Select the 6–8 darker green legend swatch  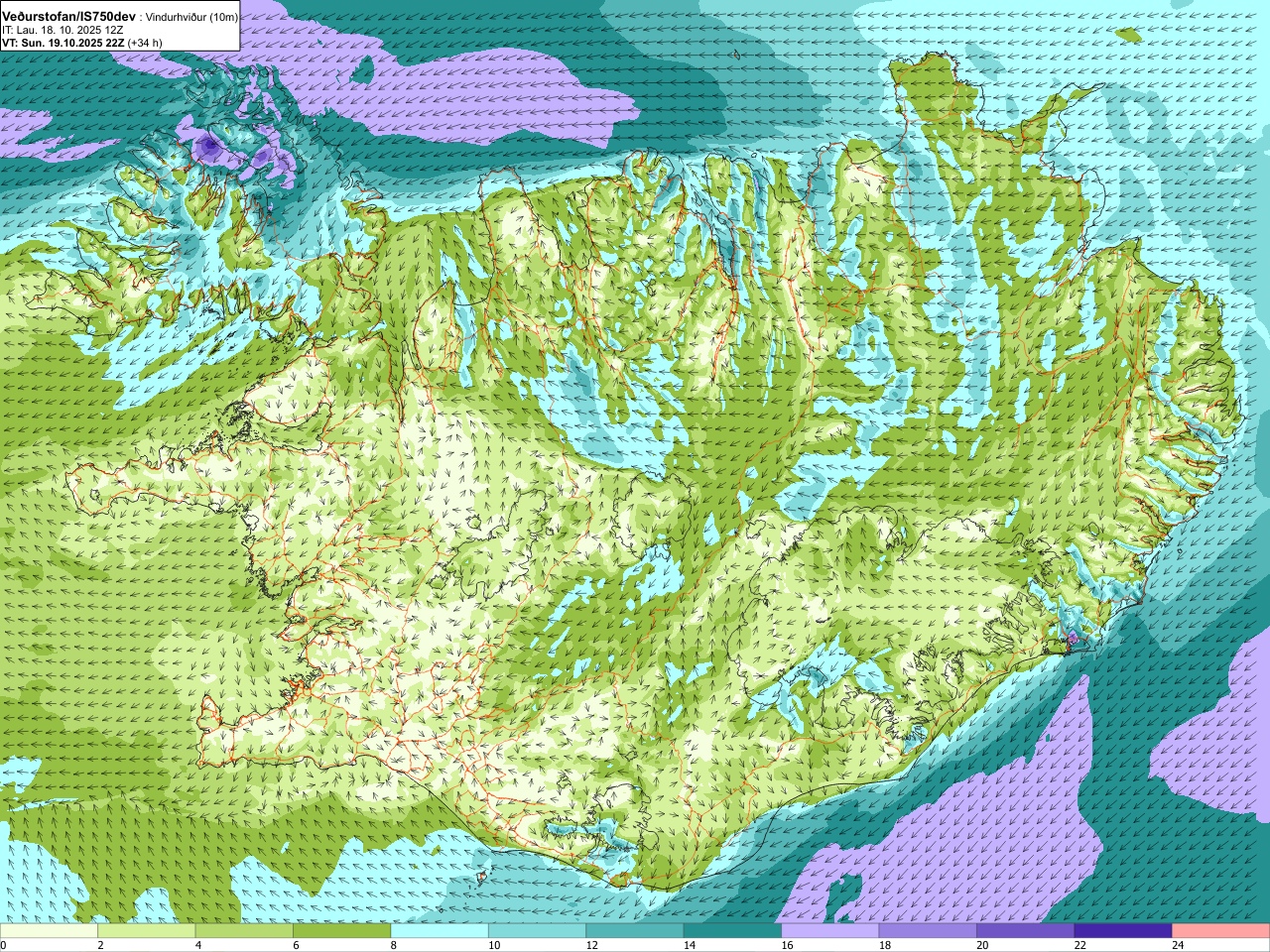pyautogui.click(x=341, y=931)
